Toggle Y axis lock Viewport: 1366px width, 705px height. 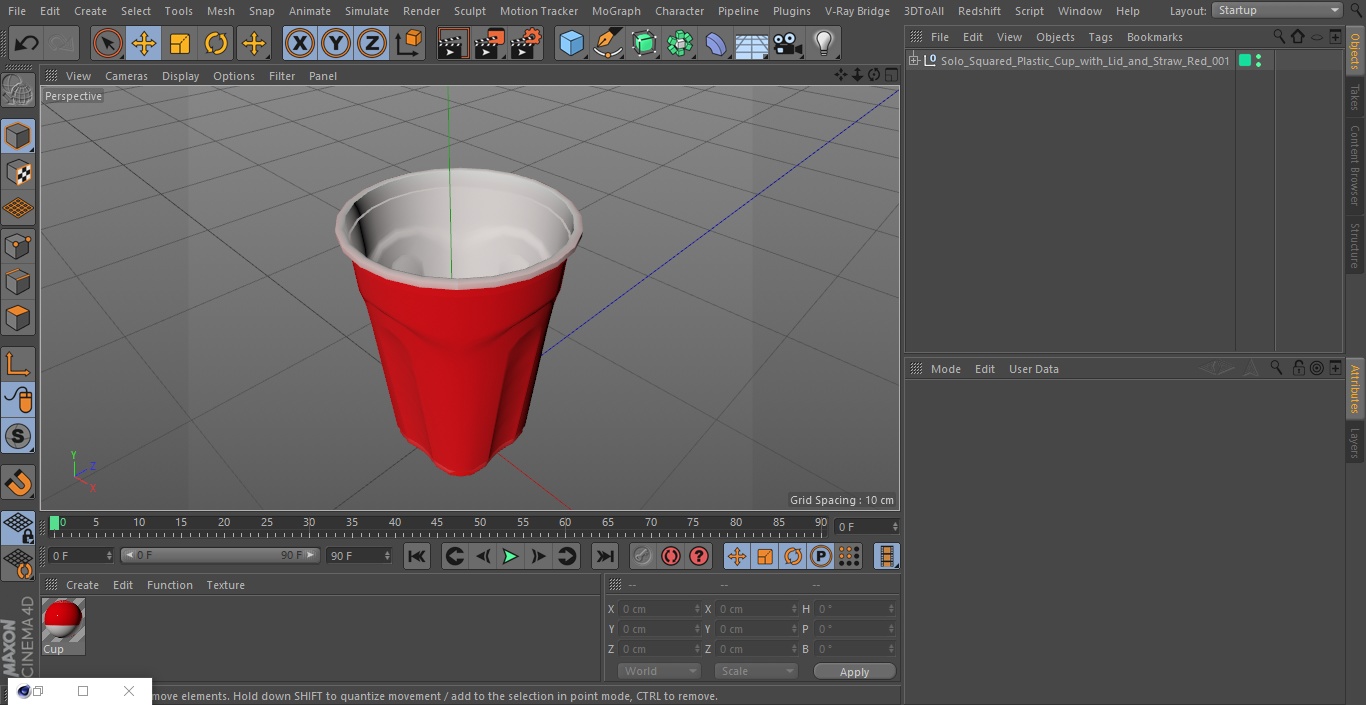[336, 43]
